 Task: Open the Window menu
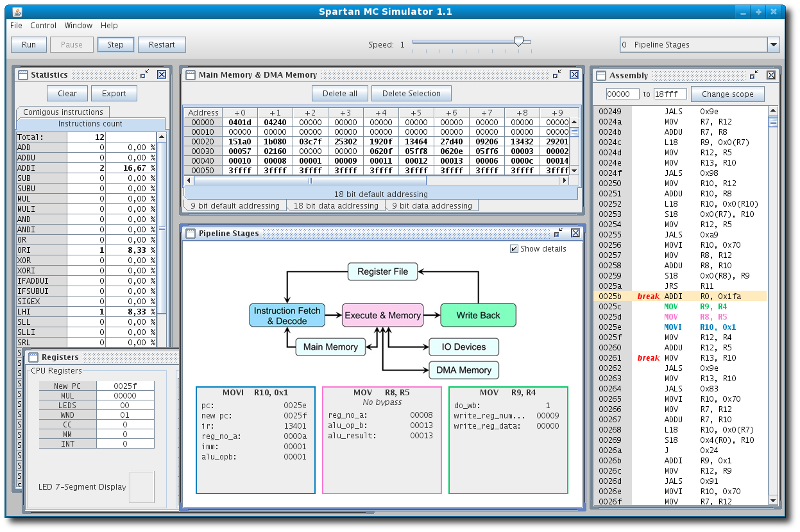[x=78, y=26]
